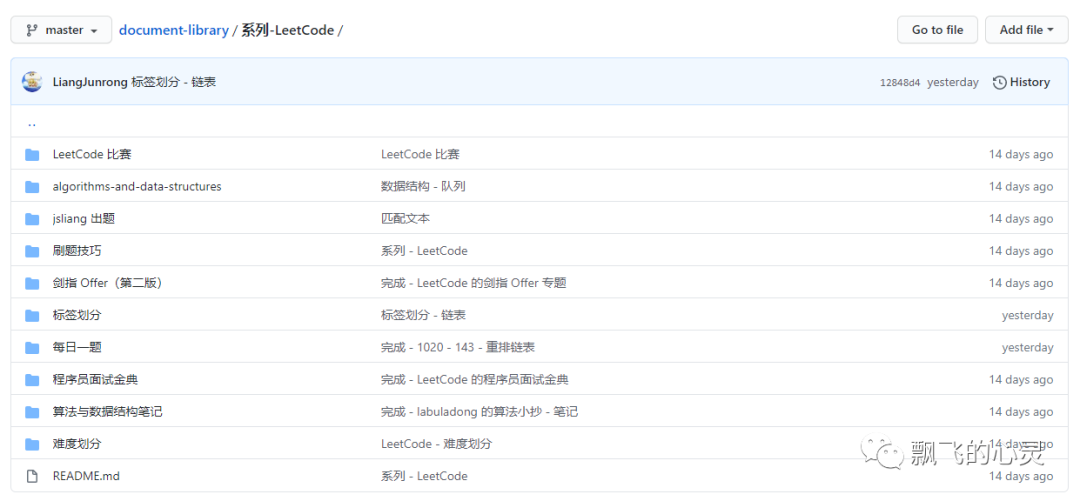1080x501 pixels.
Task: Click 'yesterday' timestamp in 标签划分 folder row
Action: tap(1028, 316)
